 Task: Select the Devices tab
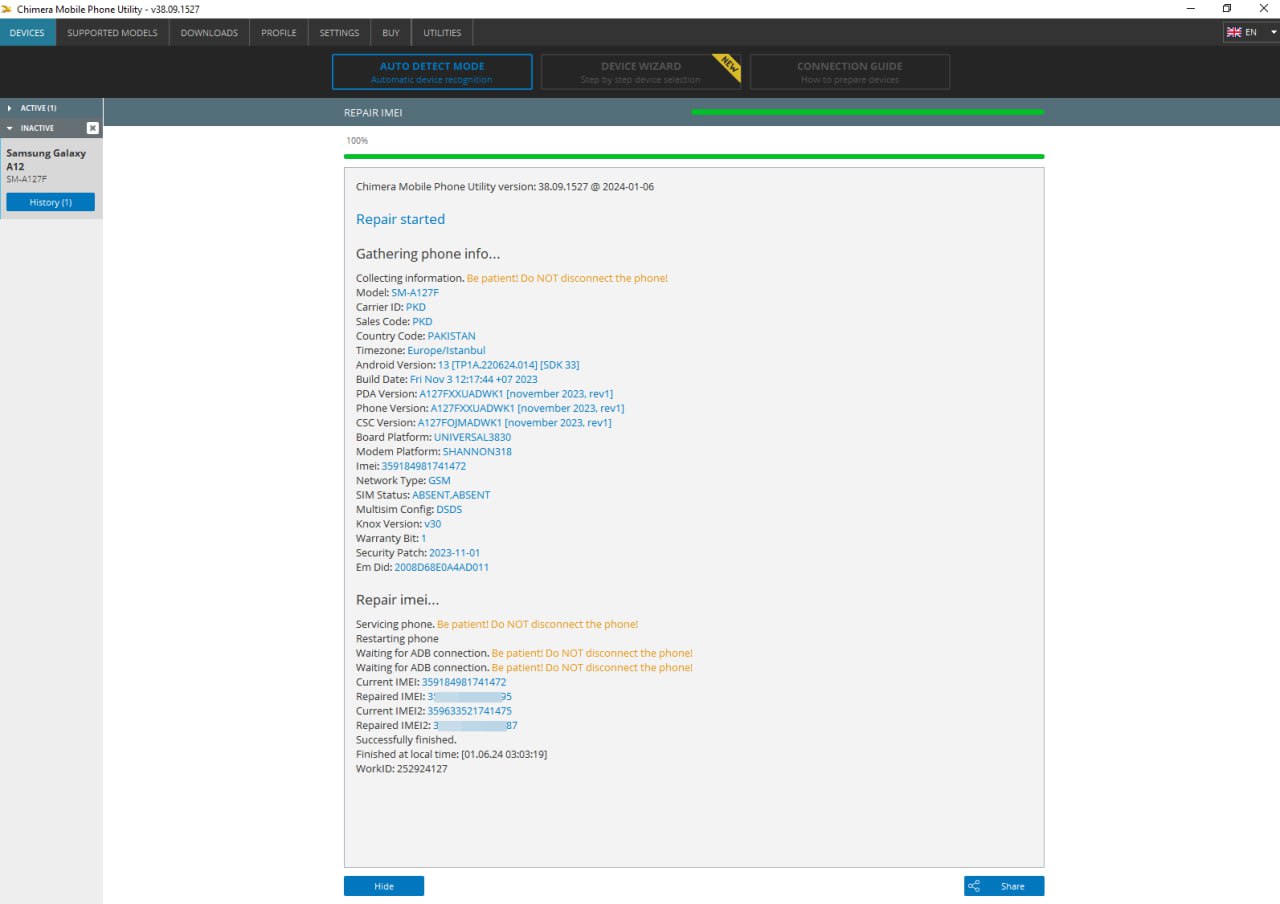(x=27, y=33)
